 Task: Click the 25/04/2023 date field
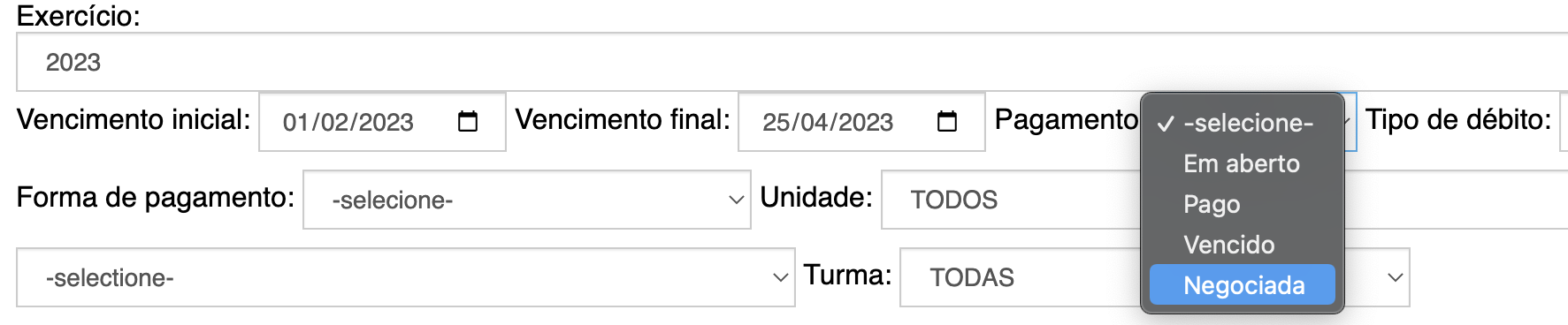pyautogui.click(x=861, y=122)
